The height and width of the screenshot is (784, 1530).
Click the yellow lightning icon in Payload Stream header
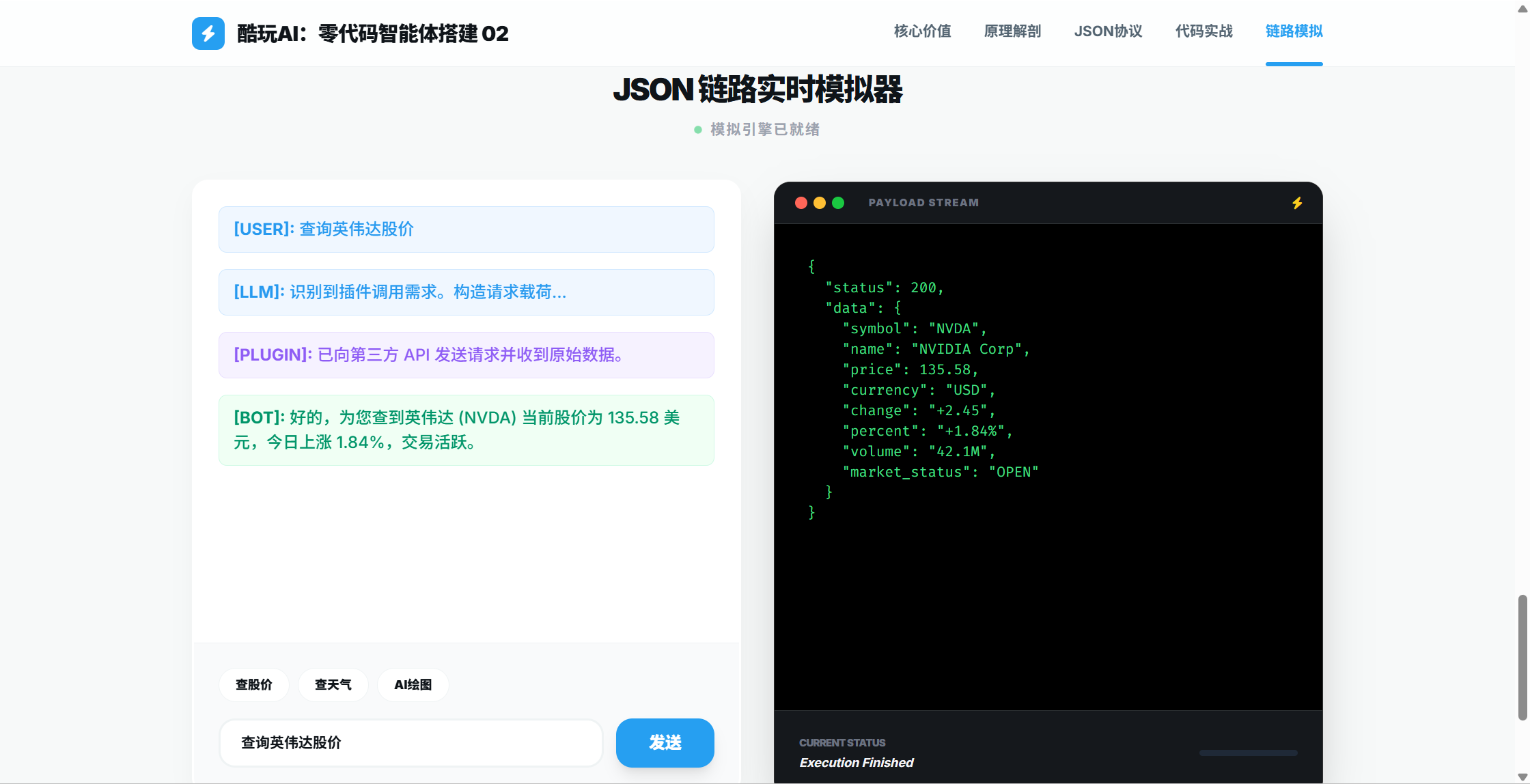[1297, 203]
